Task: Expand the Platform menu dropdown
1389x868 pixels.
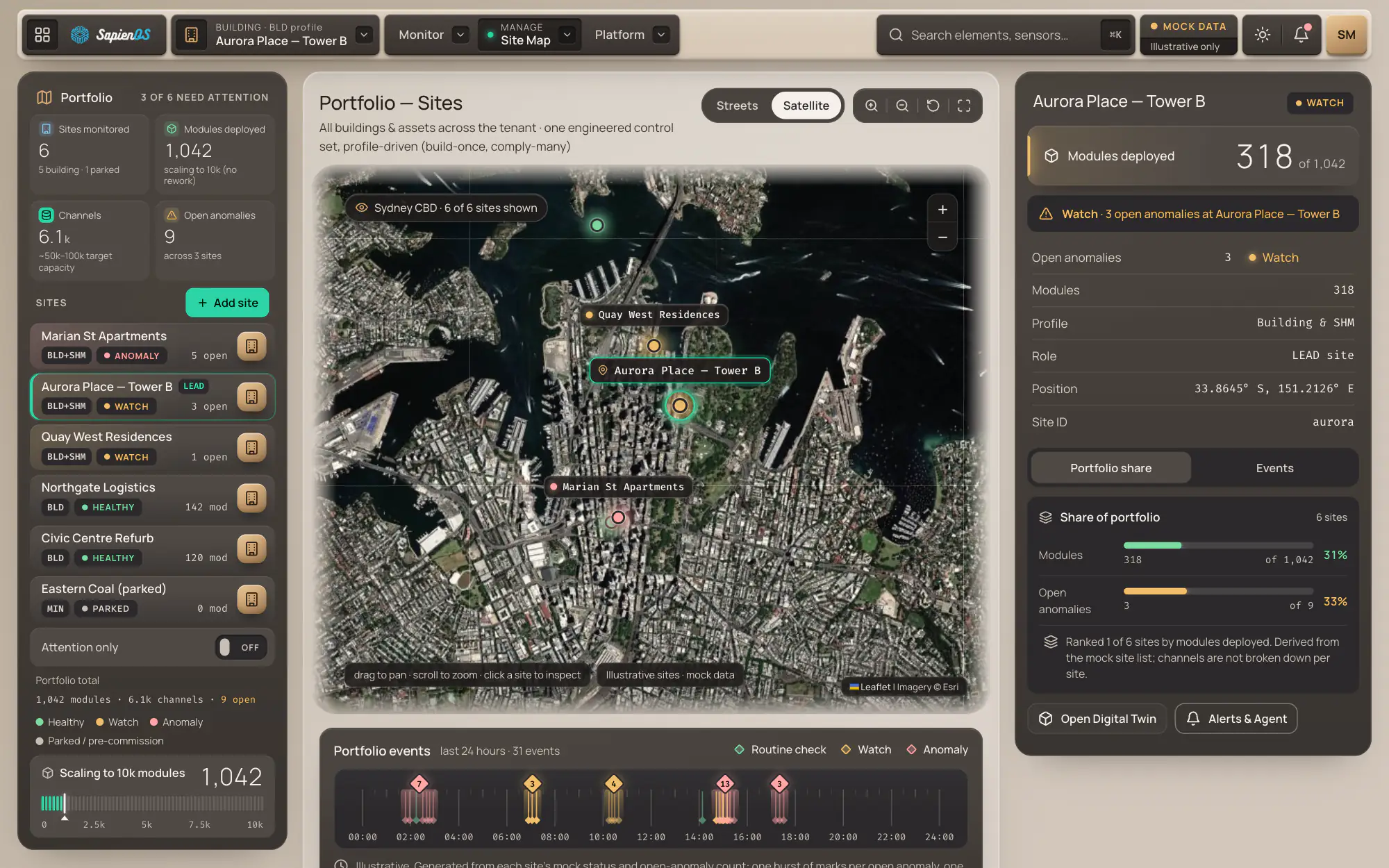Action: pos(661,35)
